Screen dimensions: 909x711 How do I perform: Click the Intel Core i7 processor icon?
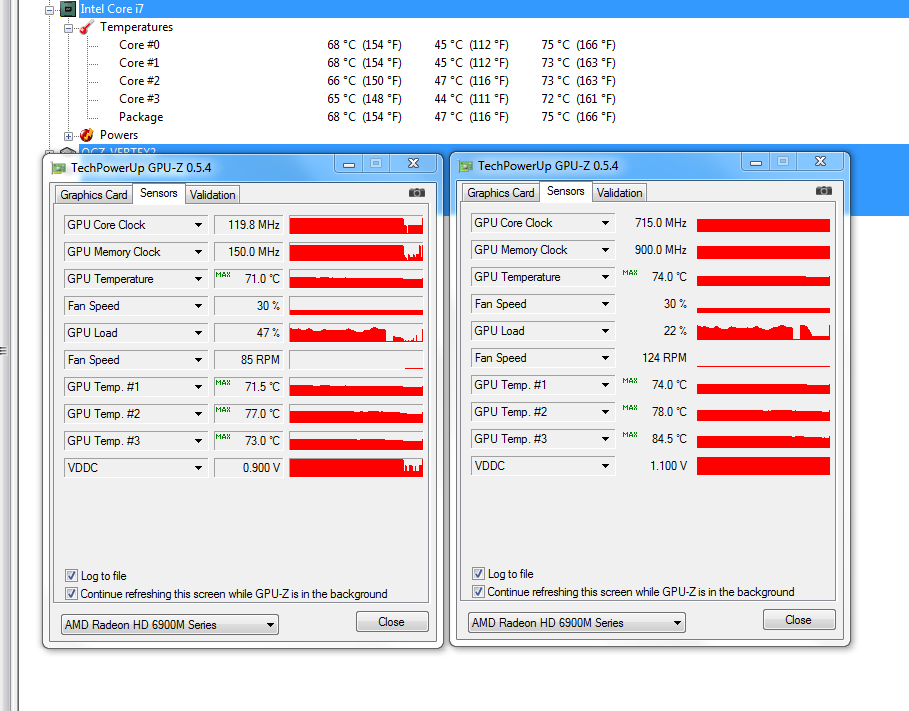tap(68, 9)
